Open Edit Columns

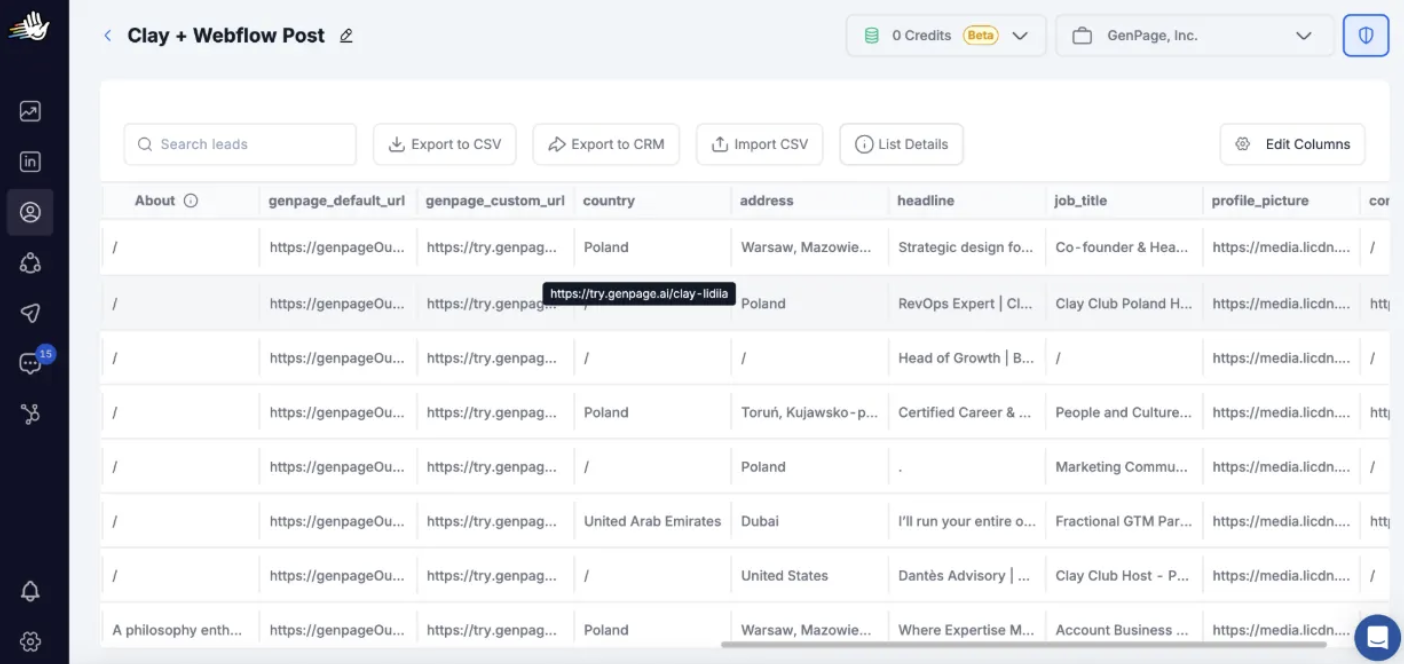1292,144
